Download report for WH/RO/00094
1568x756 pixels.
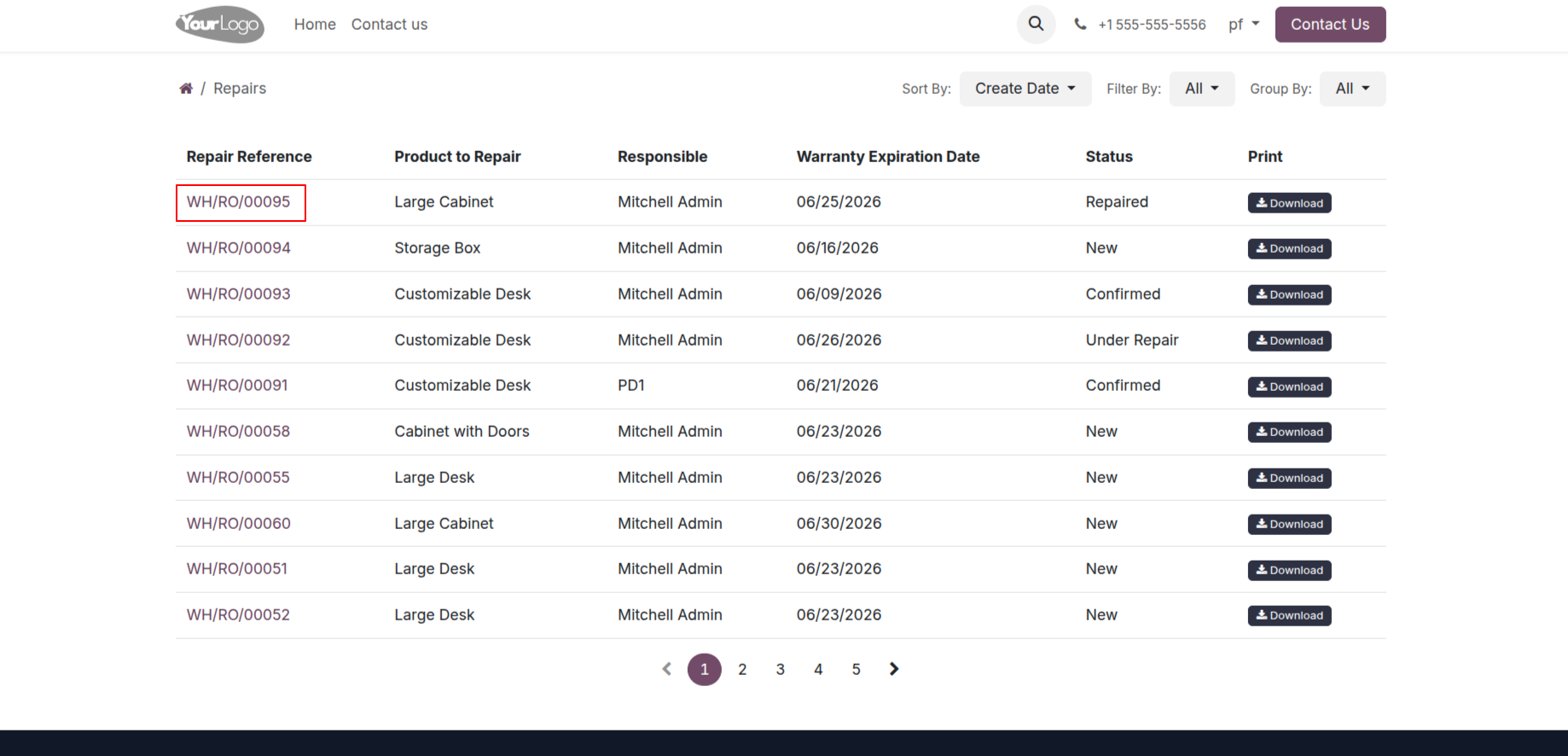(1289, 248)
